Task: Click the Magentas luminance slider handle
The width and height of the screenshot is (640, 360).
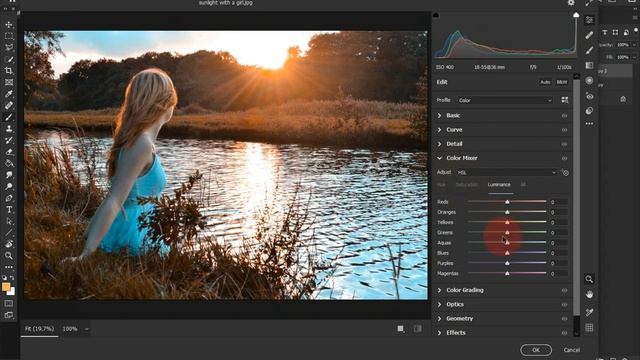Action: point(507,273)
